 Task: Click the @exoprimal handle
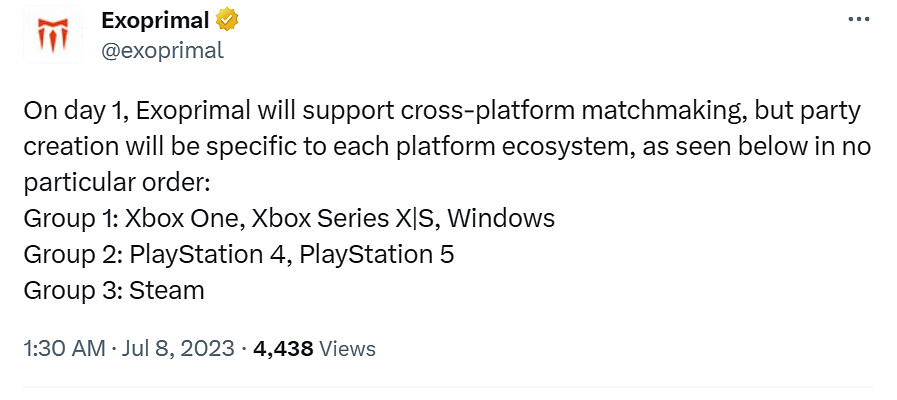click(162, 50)
